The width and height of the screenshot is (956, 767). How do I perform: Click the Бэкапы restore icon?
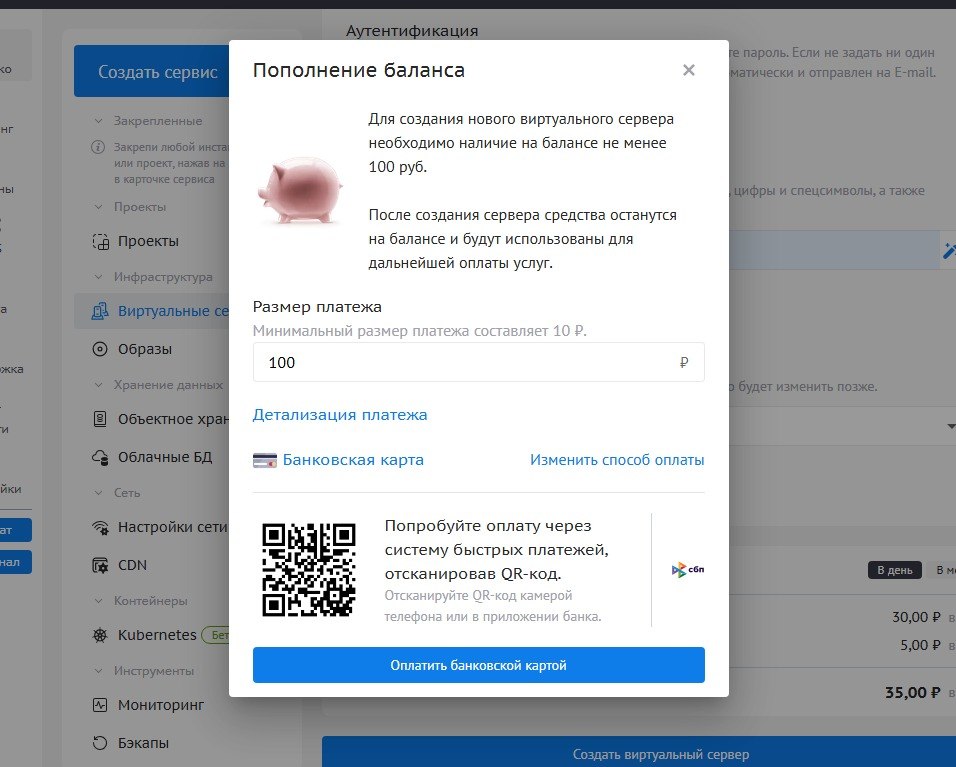(99, 743)
